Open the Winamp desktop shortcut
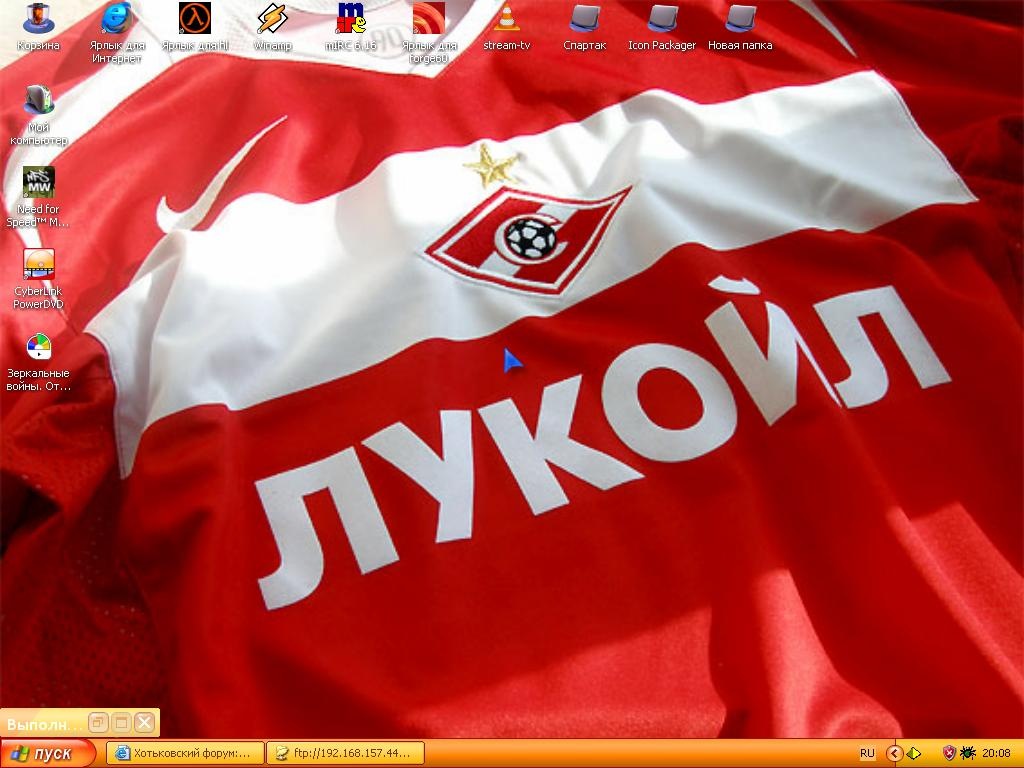The image size is (1024, 768). pyautogui.click(x=271, y=19)
